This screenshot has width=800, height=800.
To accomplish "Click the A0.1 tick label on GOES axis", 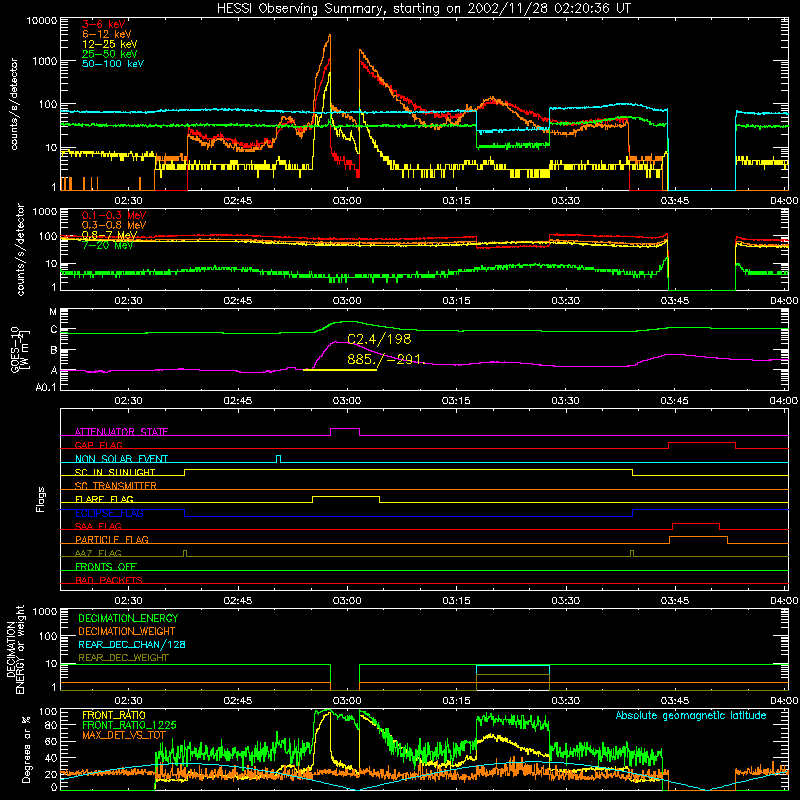I will [x=46, y=387].
